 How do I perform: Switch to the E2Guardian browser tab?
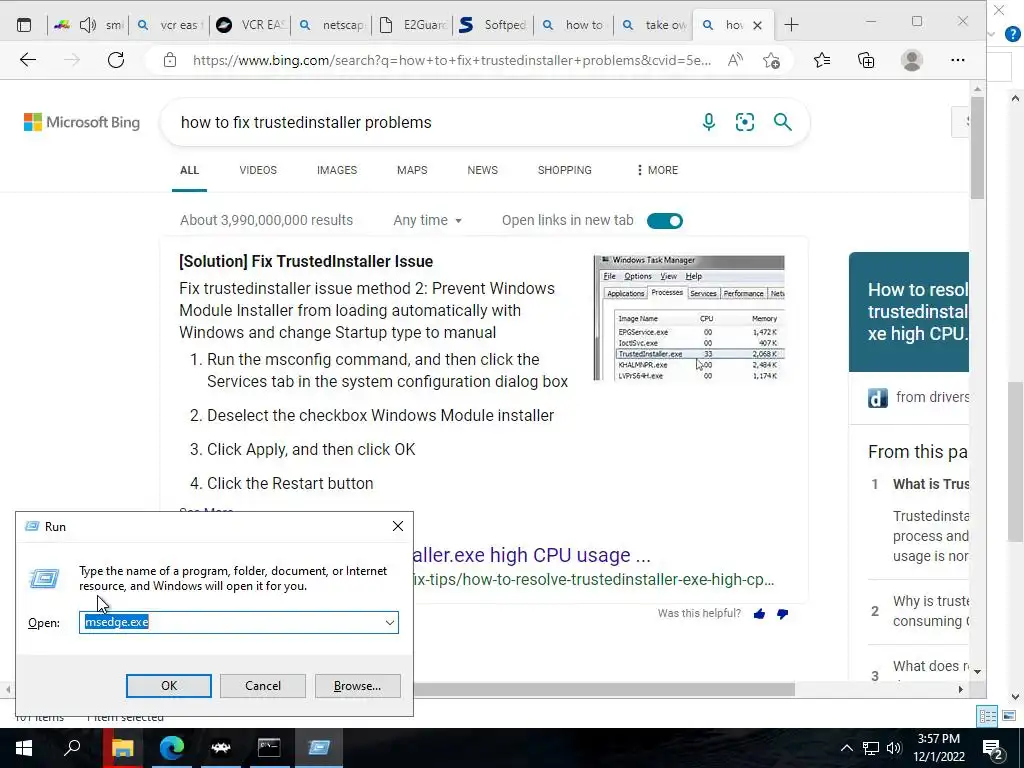click(x=413, y=25)
